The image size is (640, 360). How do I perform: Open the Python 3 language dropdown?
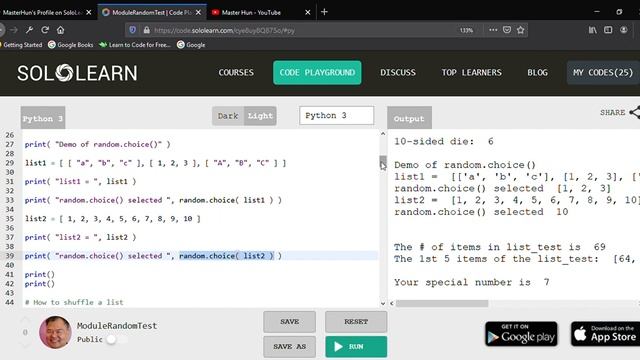336,116
